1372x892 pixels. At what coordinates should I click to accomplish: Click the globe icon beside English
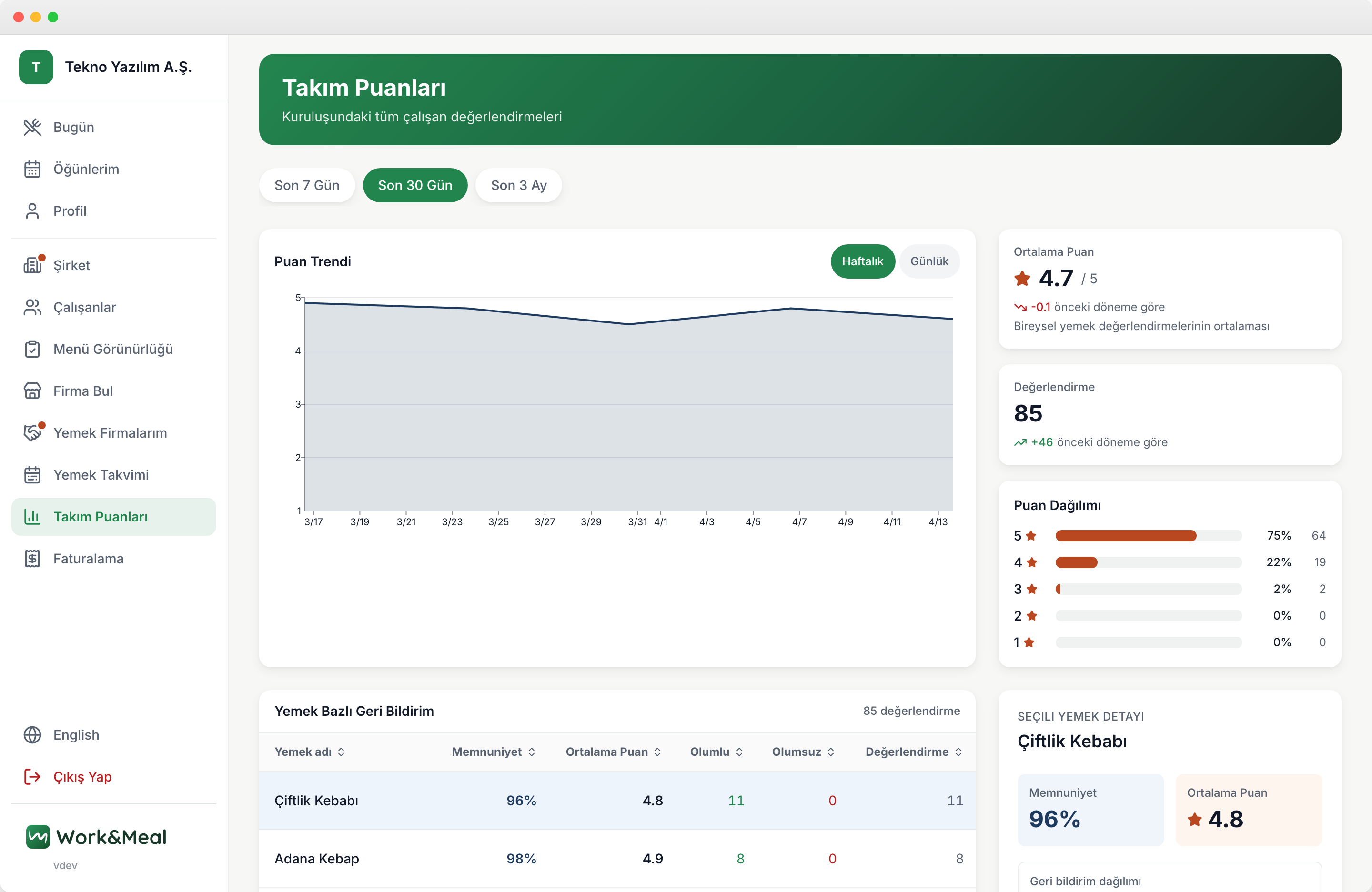[32, 735]
